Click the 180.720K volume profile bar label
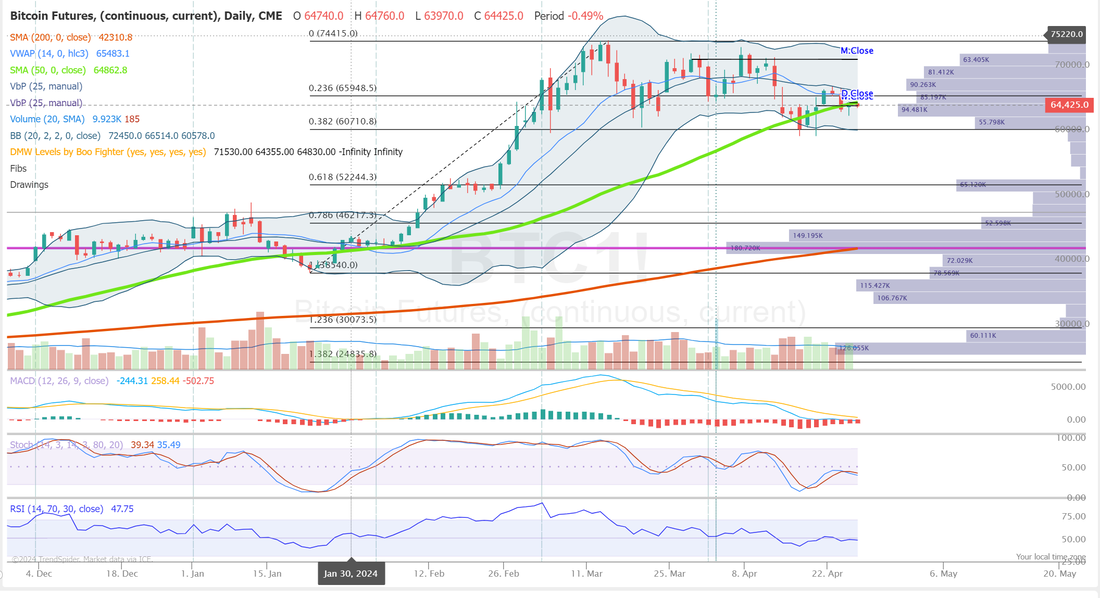This screenshot has width=1100, height=598. 745,248
